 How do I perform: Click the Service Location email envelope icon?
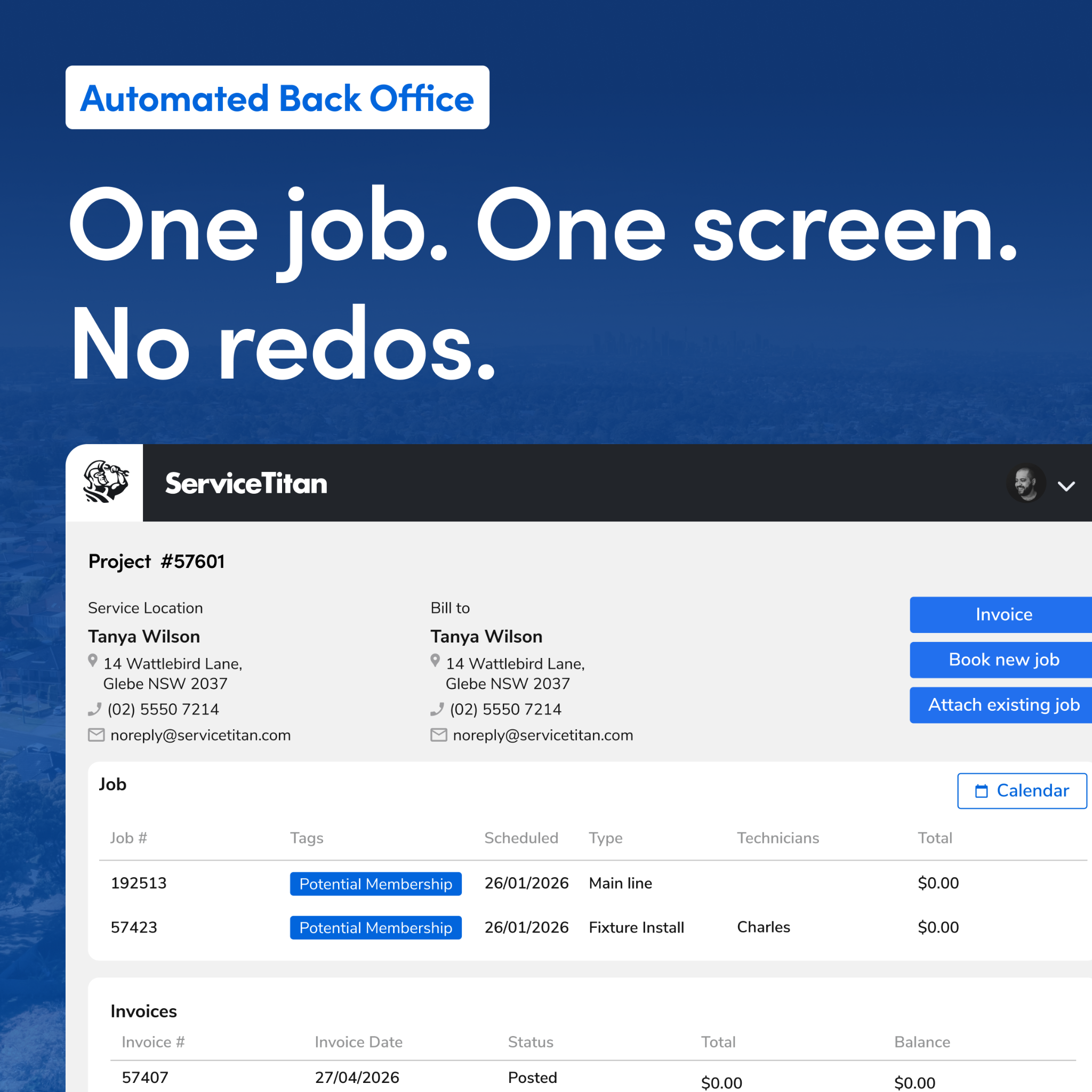[x=96, y=735]
